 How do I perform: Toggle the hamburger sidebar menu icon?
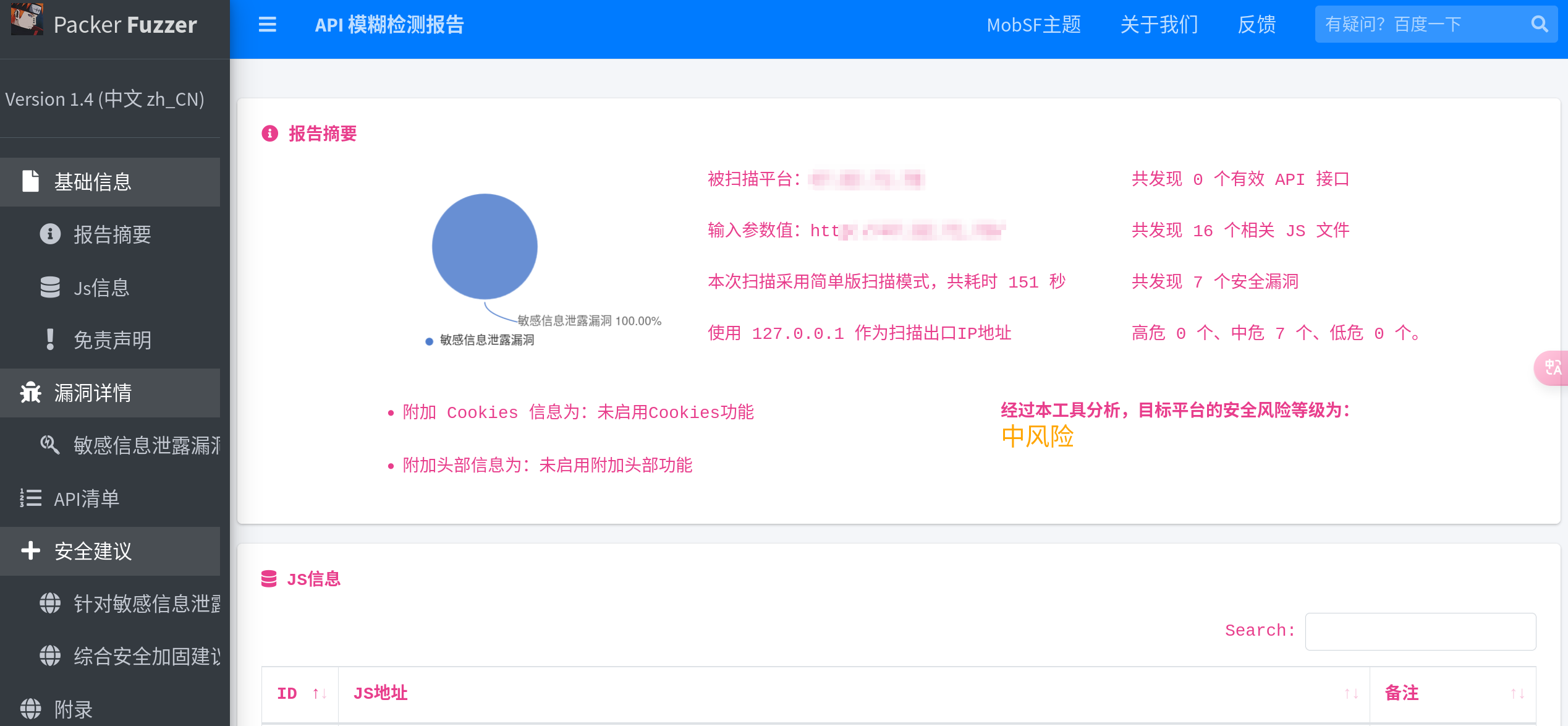pyautogui.click(x=267, y=25)
